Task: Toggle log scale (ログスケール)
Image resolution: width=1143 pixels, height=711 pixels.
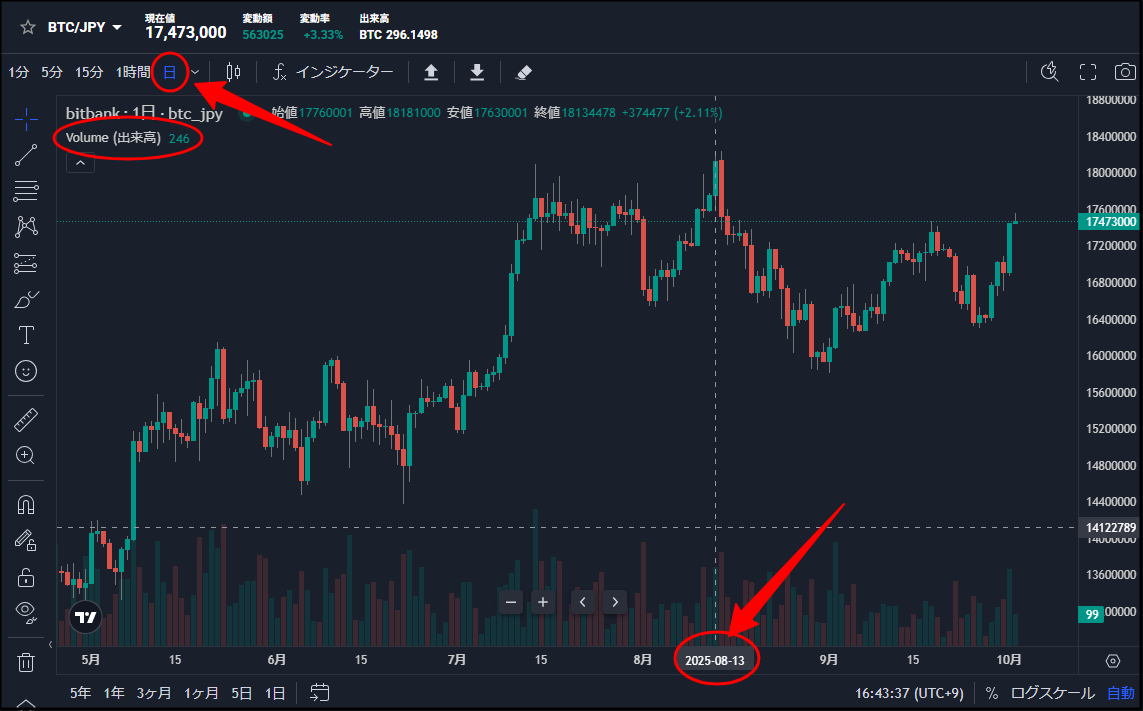Action: click(x=1051, y=693)
